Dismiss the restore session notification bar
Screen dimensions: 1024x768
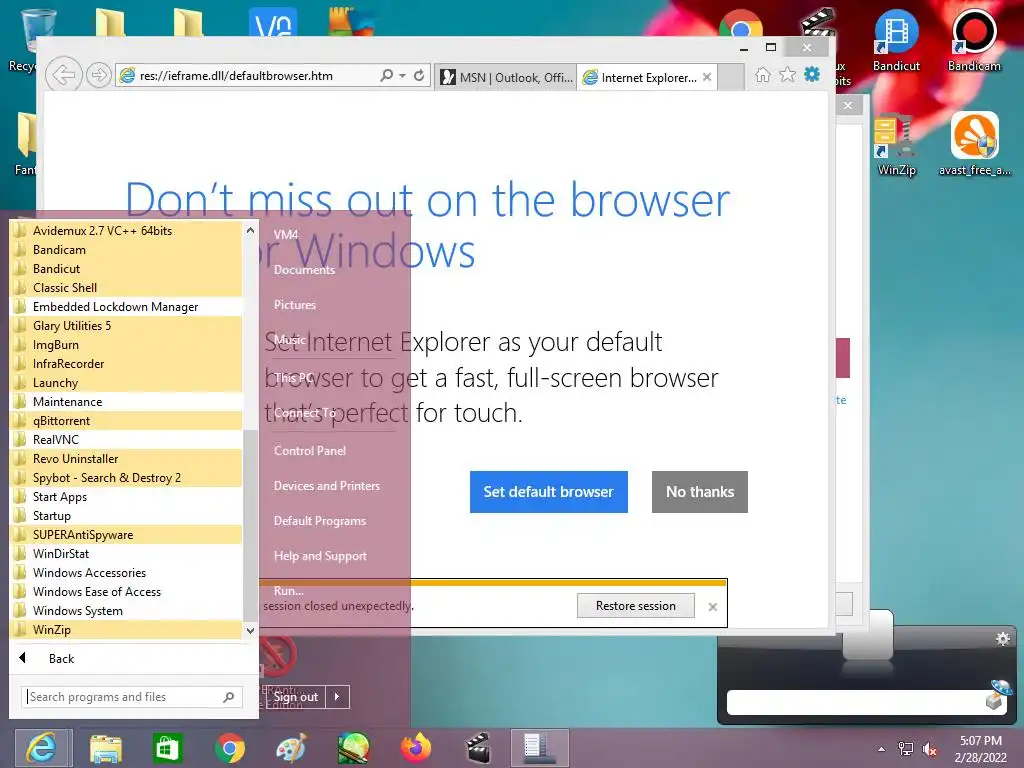point(712,607)
